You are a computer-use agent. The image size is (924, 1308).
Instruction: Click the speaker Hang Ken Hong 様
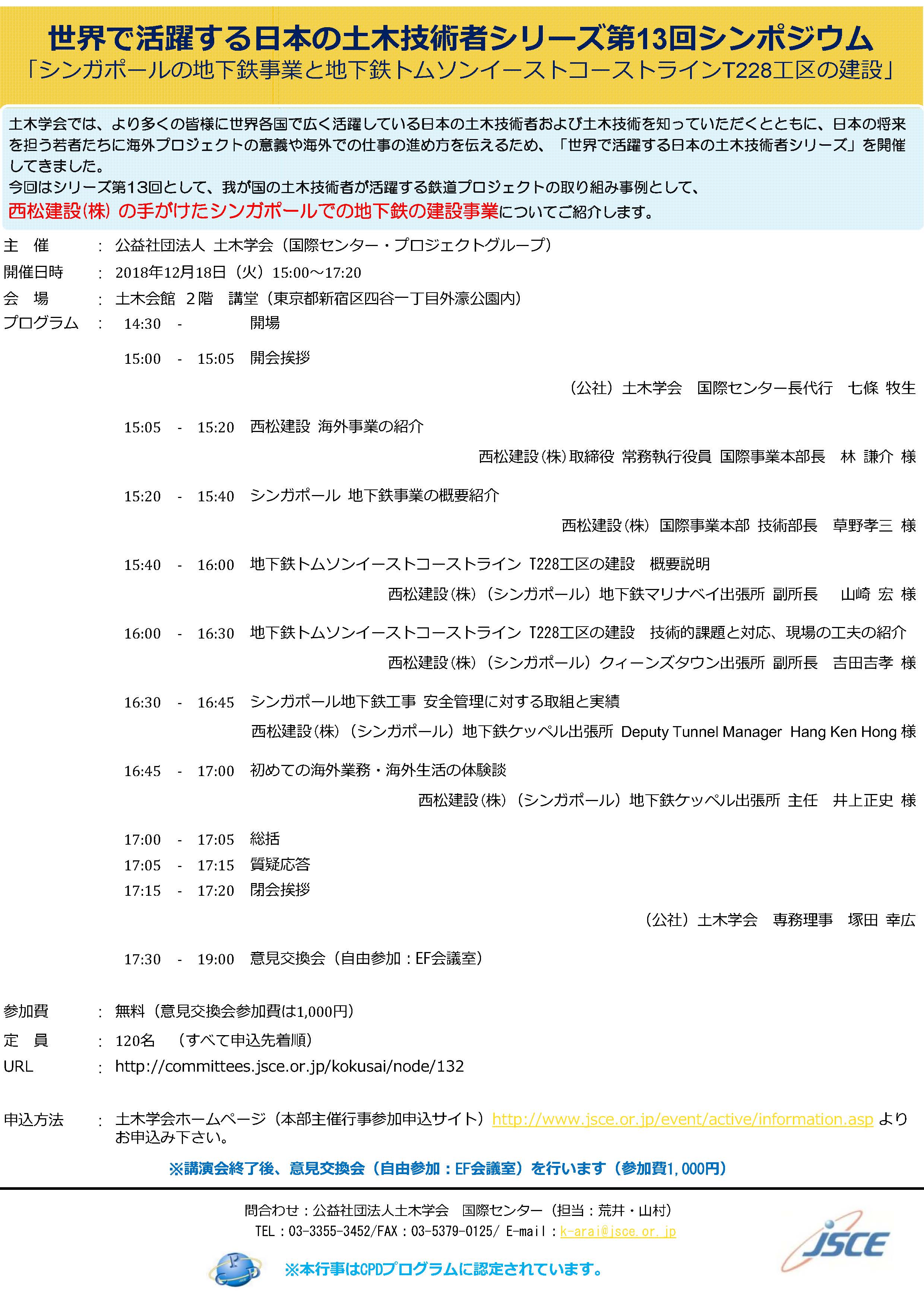click(x=853, y=731)
